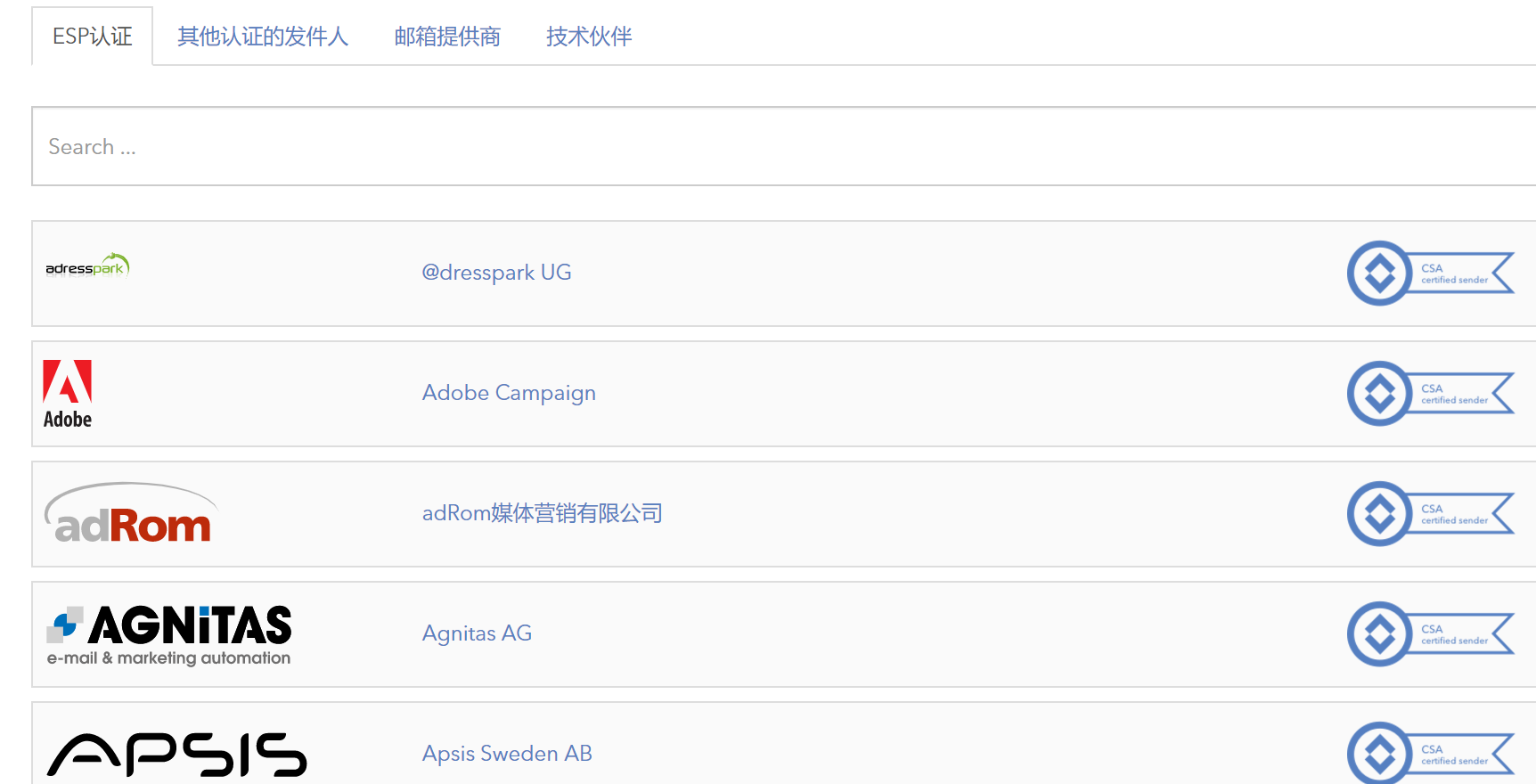Click CSA certified badge for @dresspark UG

click(x=1430, y=274)
